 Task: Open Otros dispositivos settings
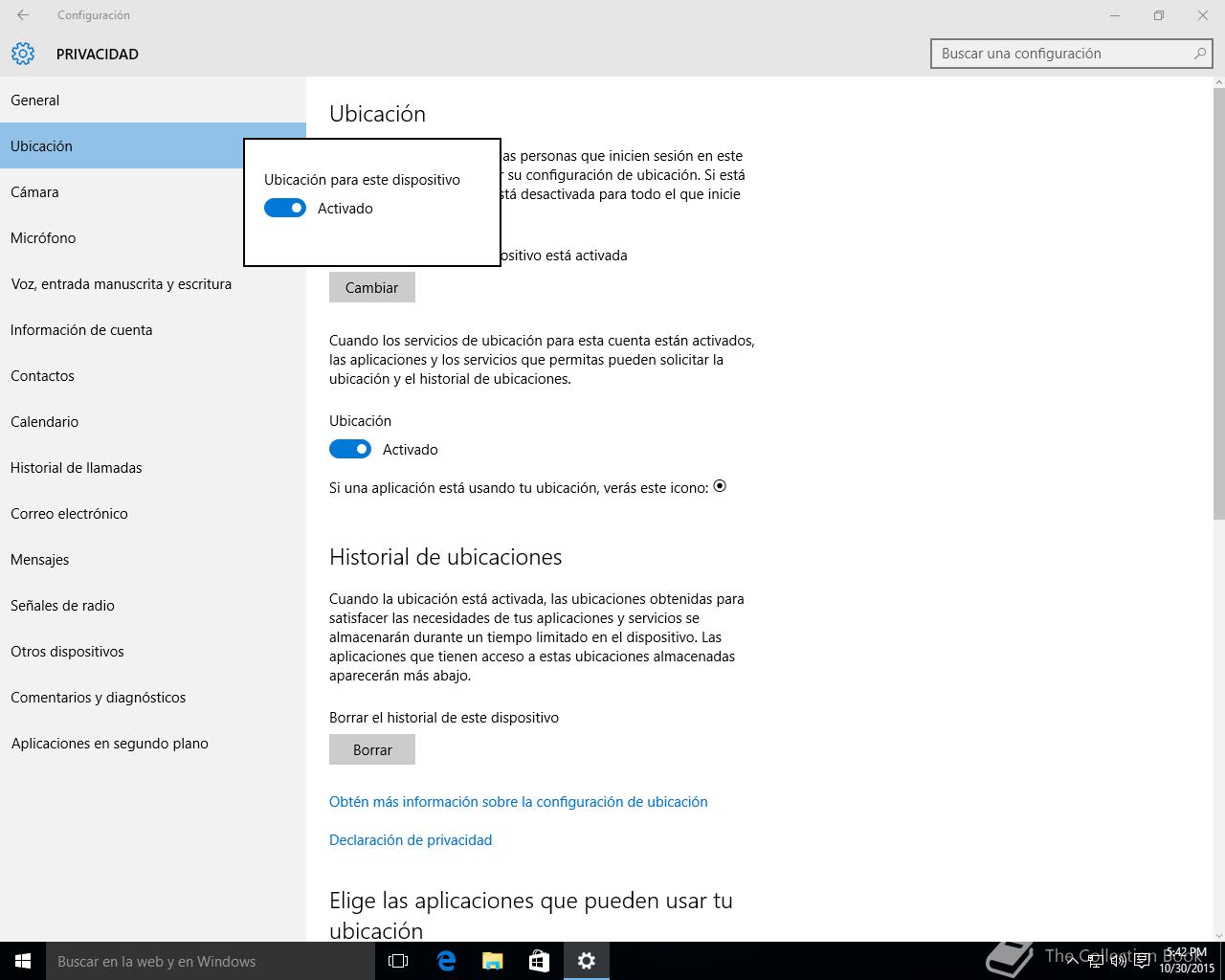click(153, 651)
